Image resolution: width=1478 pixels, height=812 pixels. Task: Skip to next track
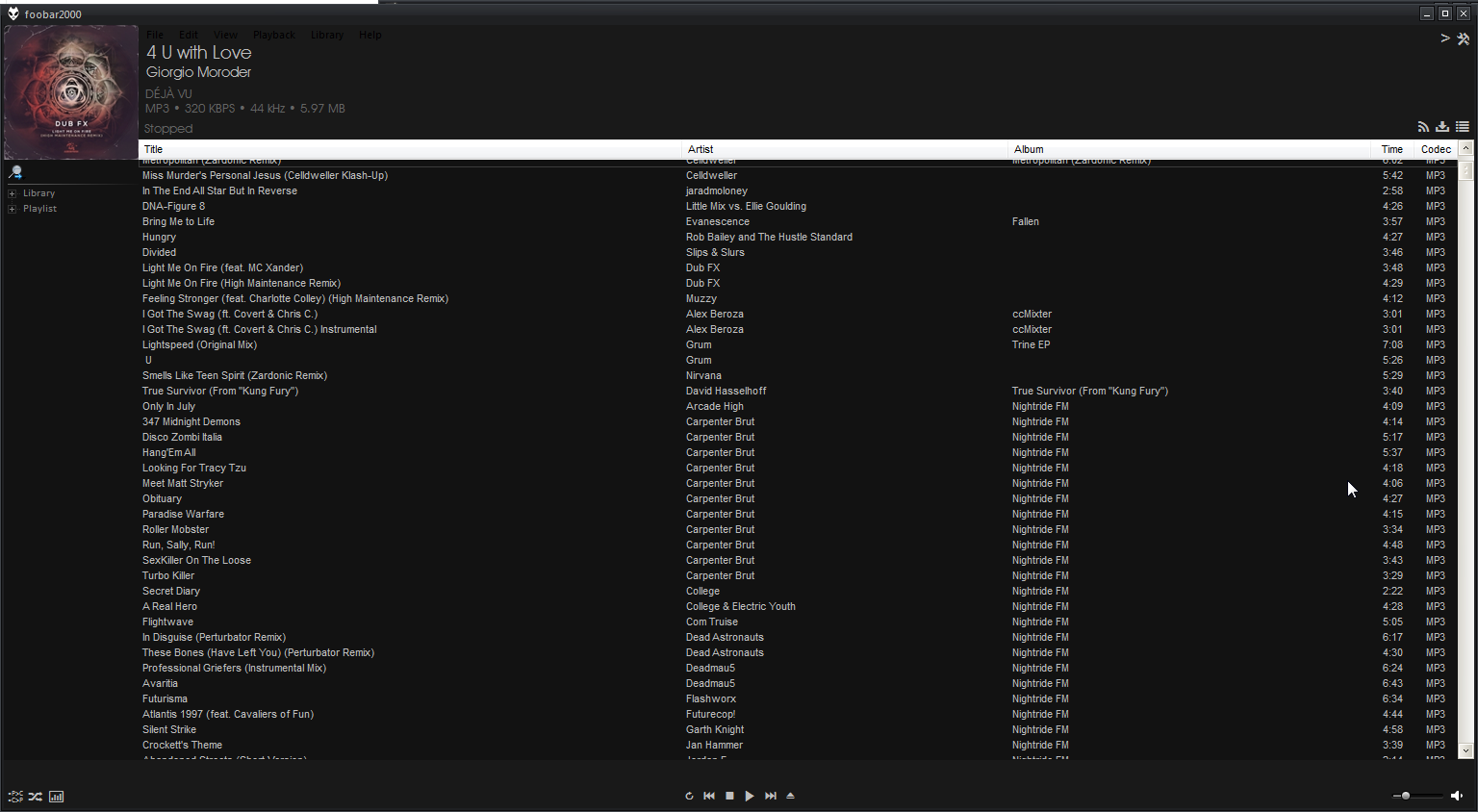771,796
